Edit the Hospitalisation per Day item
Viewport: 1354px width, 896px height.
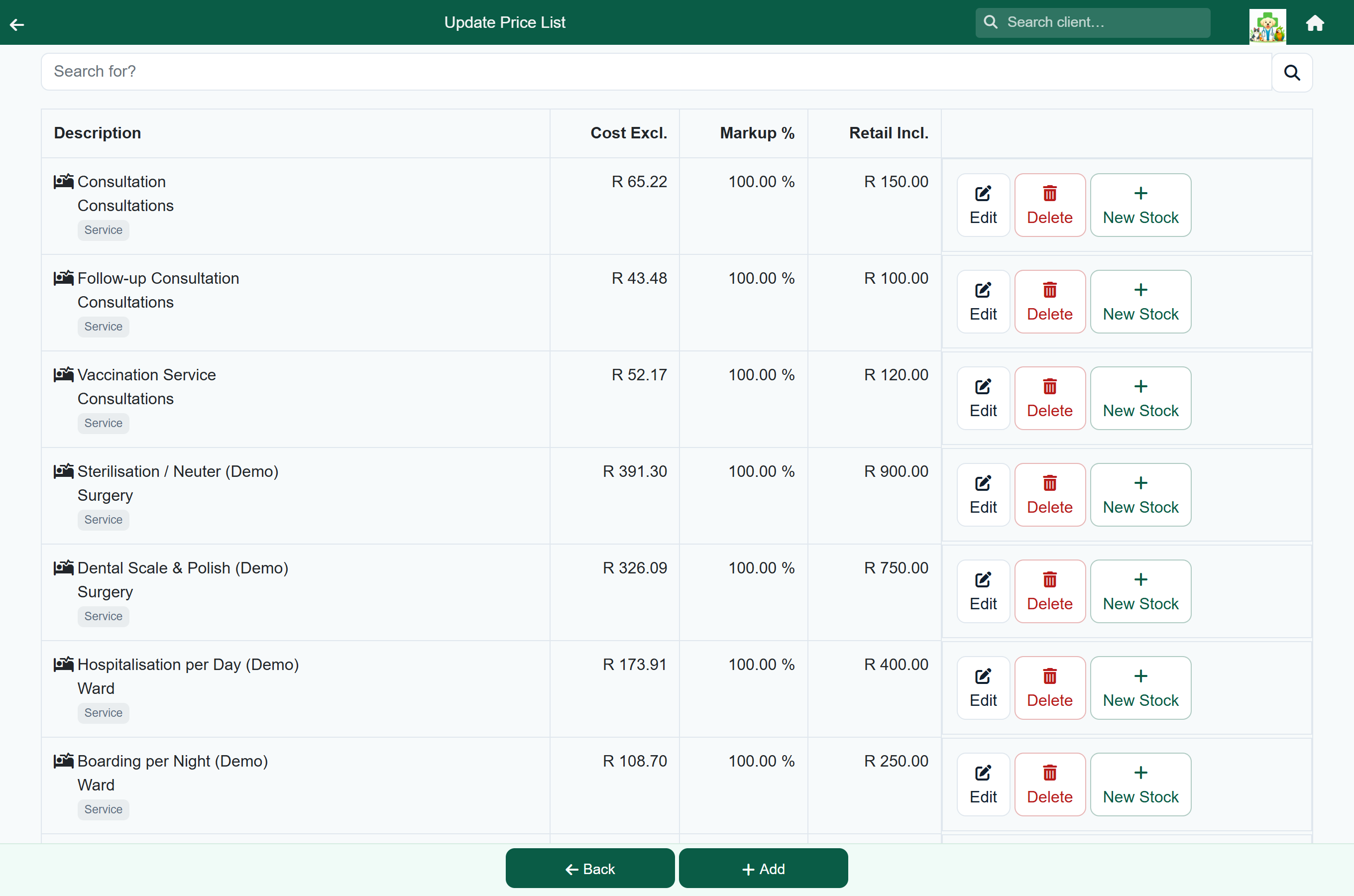pos(983,688)
